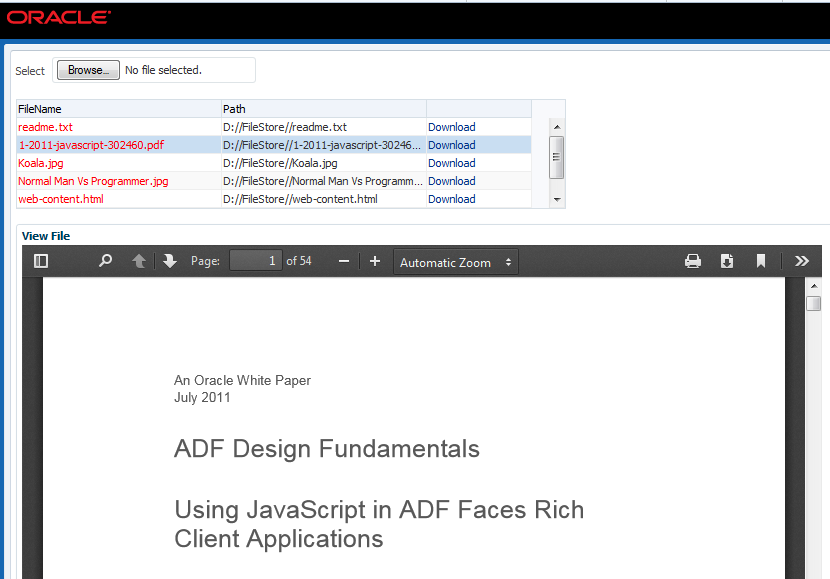Viewport: 830px width, 579px height.
Task: Zoom in the PDF with plus
Action: (375, 261)
